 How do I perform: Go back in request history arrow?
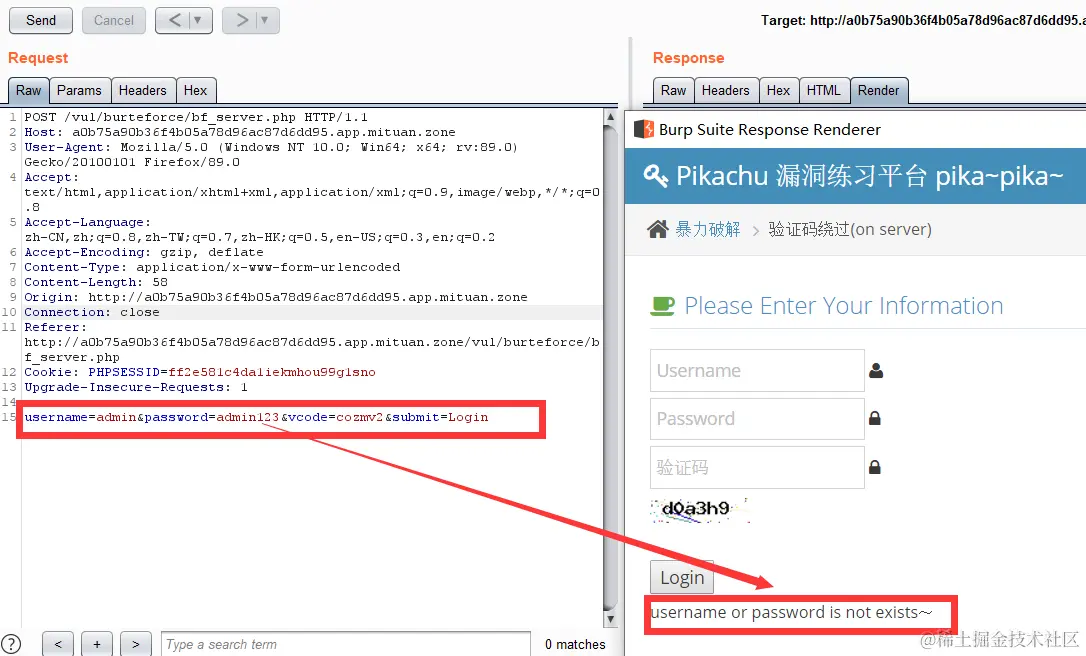175,21
